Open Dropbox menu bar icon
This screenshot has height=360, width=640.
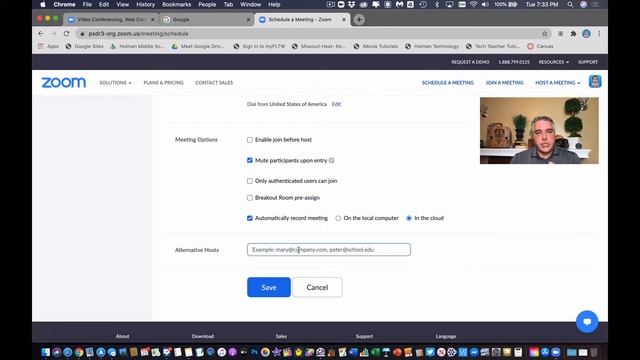click(351, 4)
